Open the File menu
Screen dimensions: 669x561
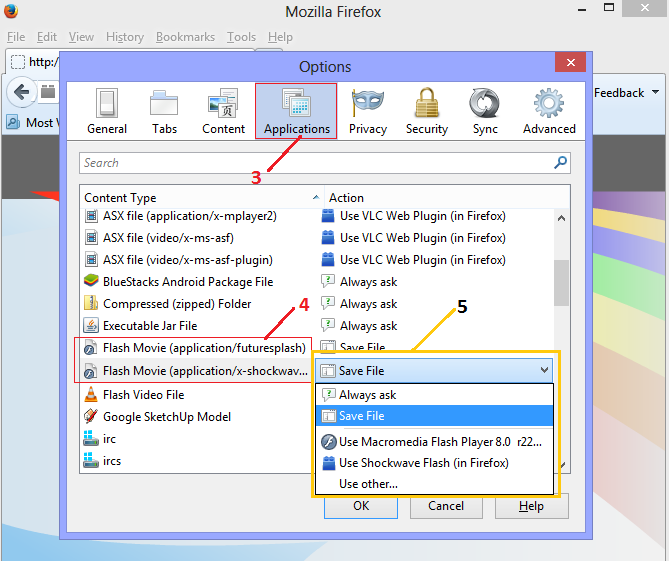pyautogui.click(x=16, y=37)
